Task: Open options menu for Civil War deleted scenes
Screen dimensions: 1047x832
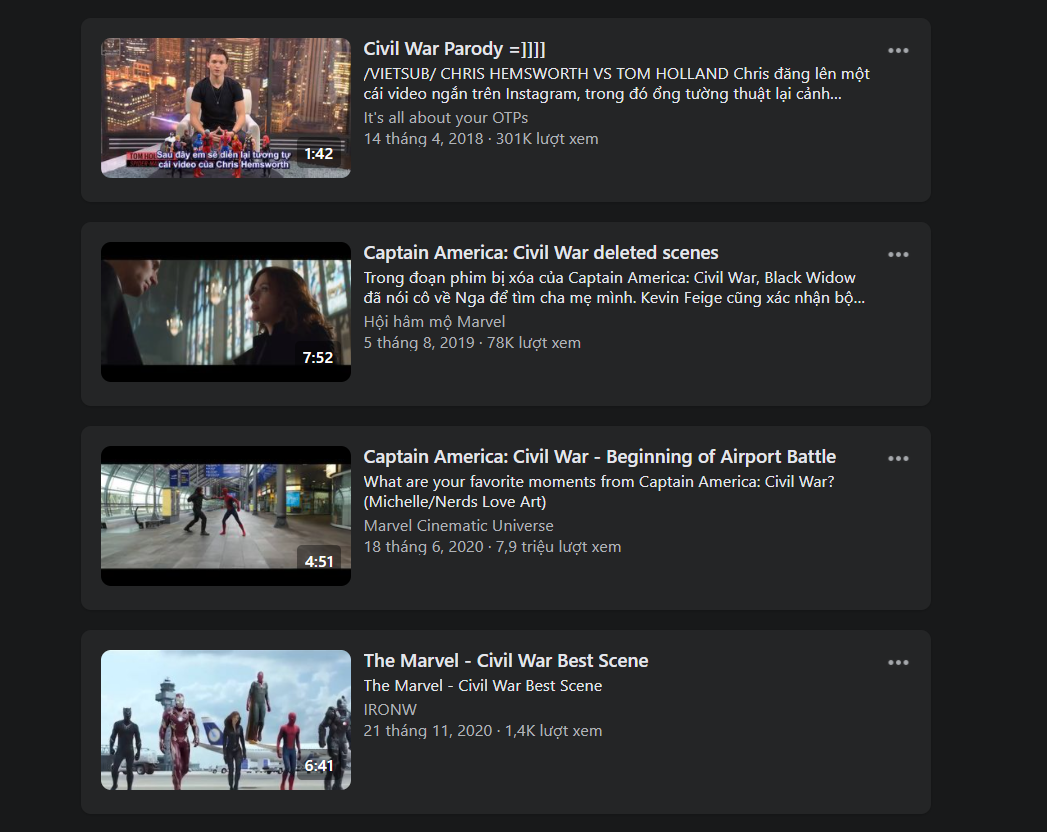Action: [x=898, y=254]
